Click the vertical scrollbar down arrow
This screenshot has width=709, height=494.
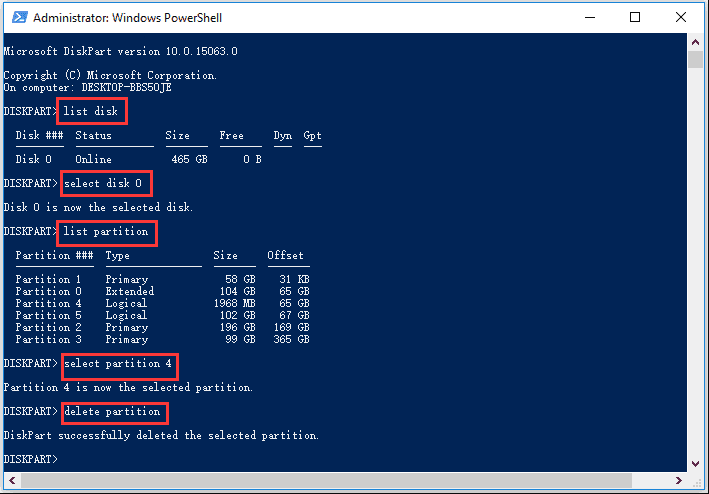coord(696,466)
